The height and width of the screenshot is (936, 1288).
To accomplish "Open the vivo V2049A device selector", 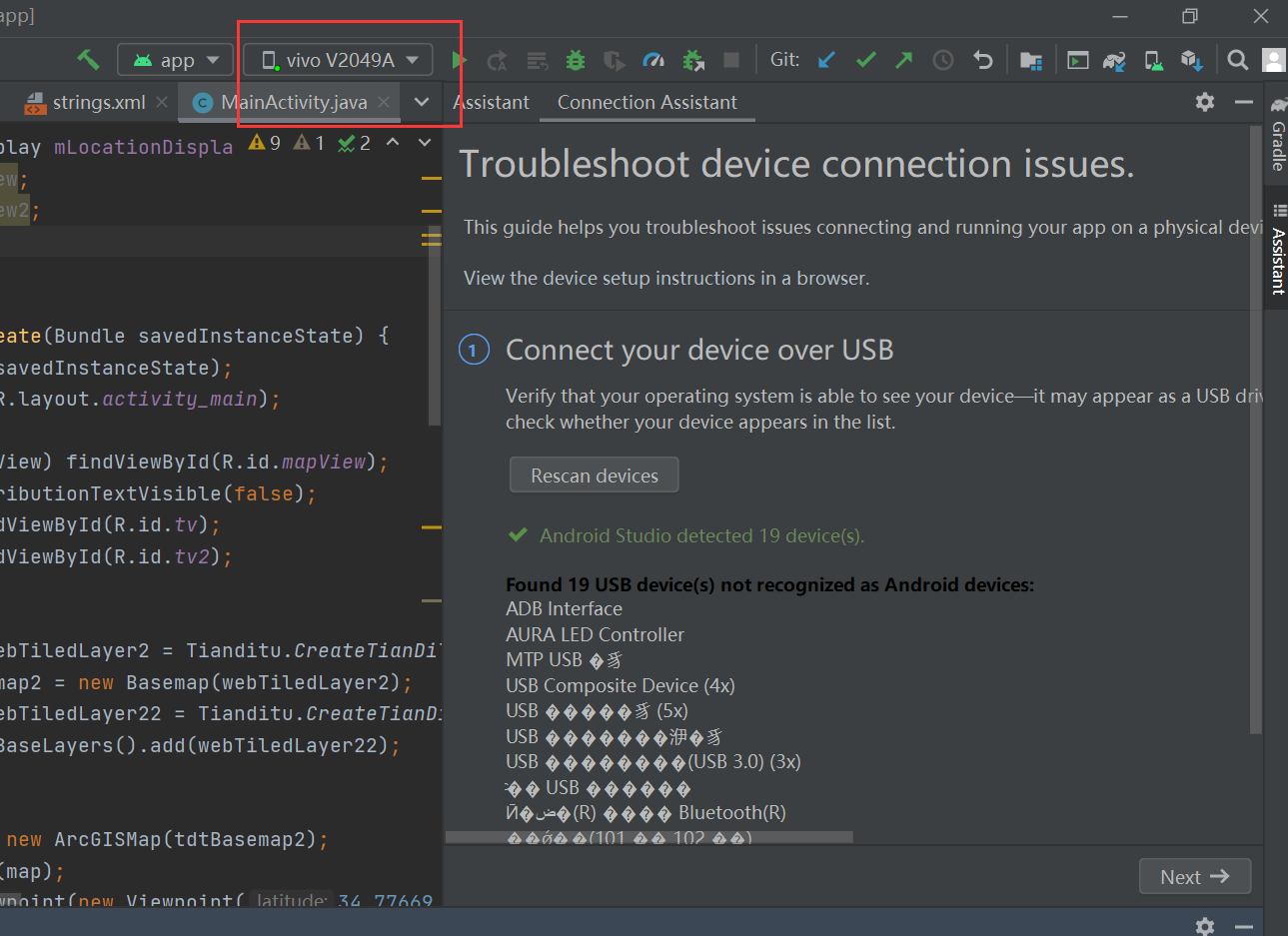I will click(339, 60).
